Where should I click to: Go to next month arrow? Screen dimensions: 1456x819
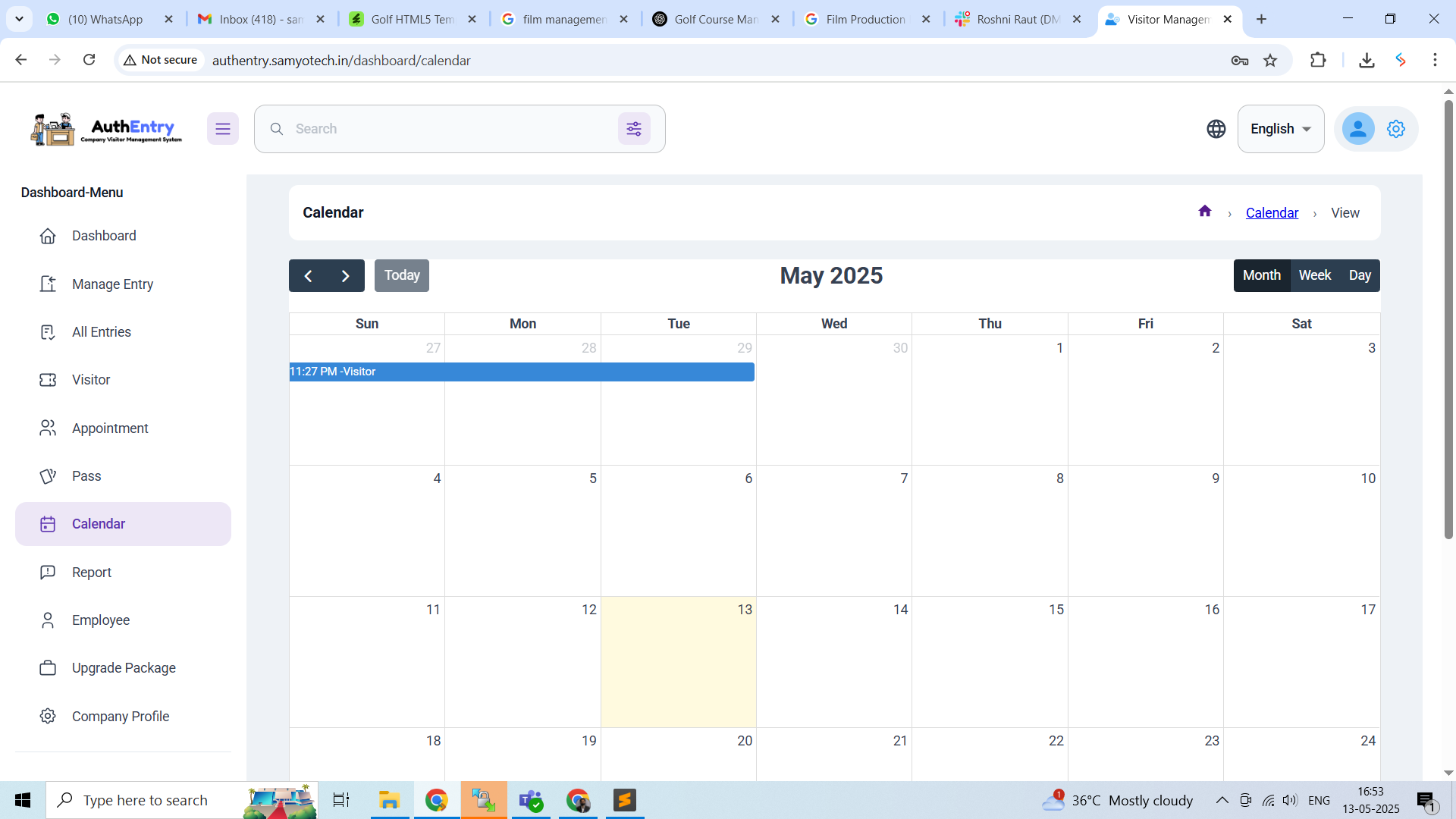(345, 276)
